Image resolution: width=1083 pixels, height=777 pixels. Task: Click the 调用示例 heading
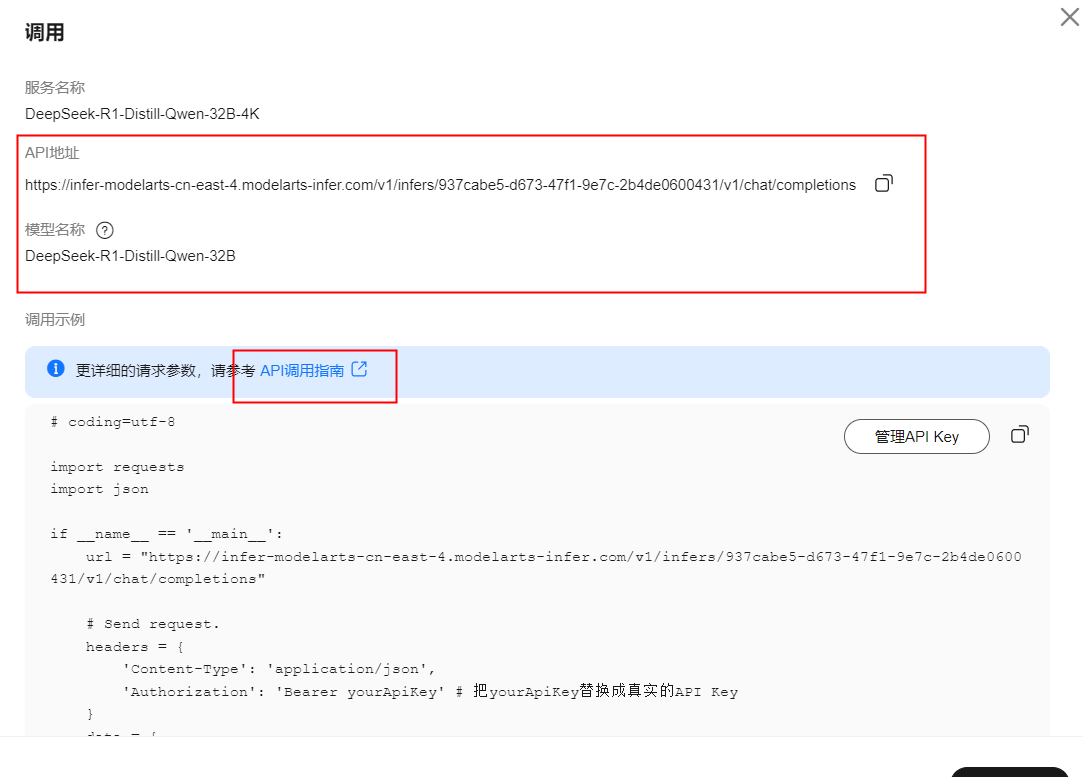pyautogui.click(x=55, y=320)
